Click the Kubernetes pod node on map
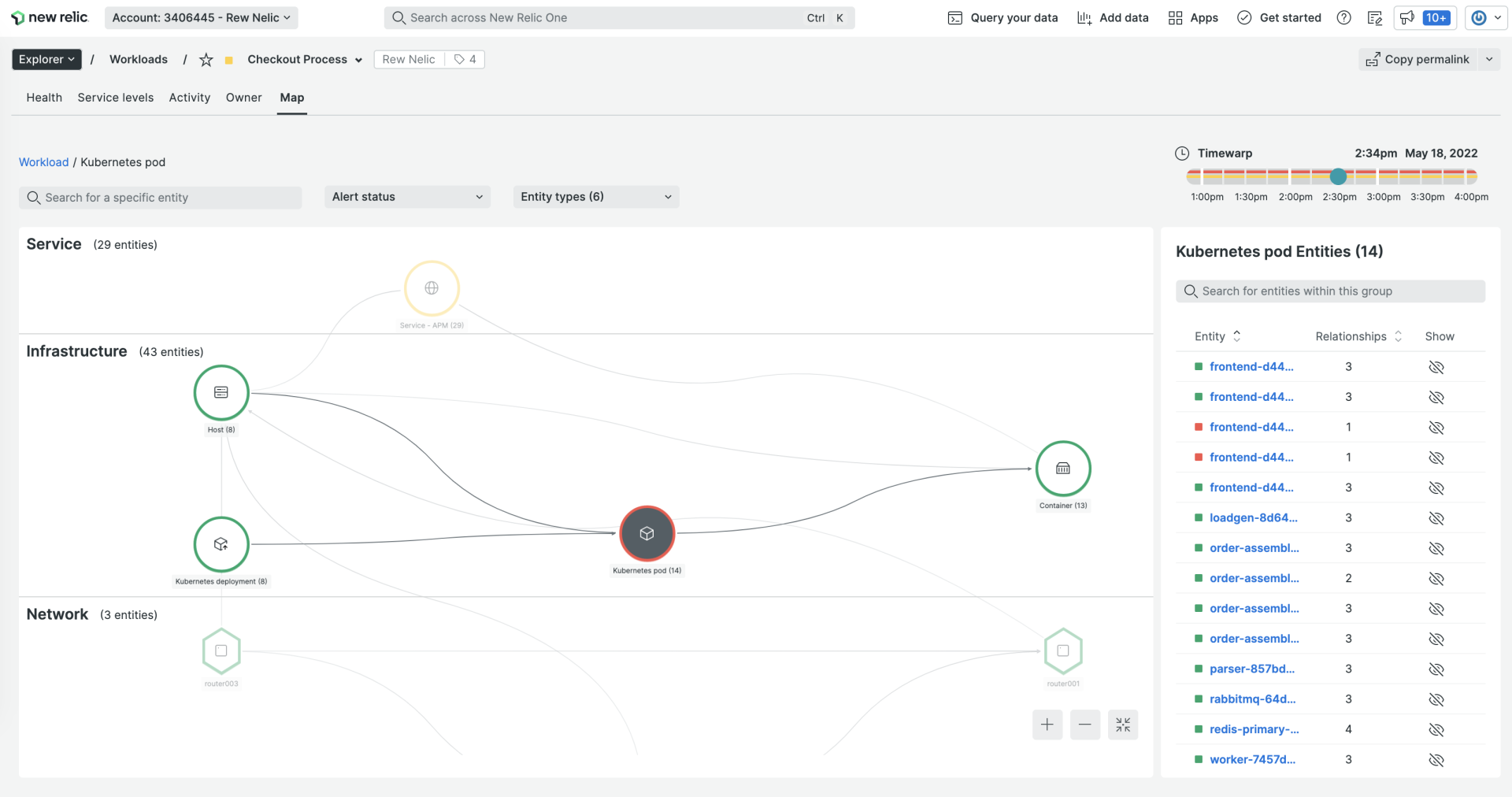 coord(647,533)
